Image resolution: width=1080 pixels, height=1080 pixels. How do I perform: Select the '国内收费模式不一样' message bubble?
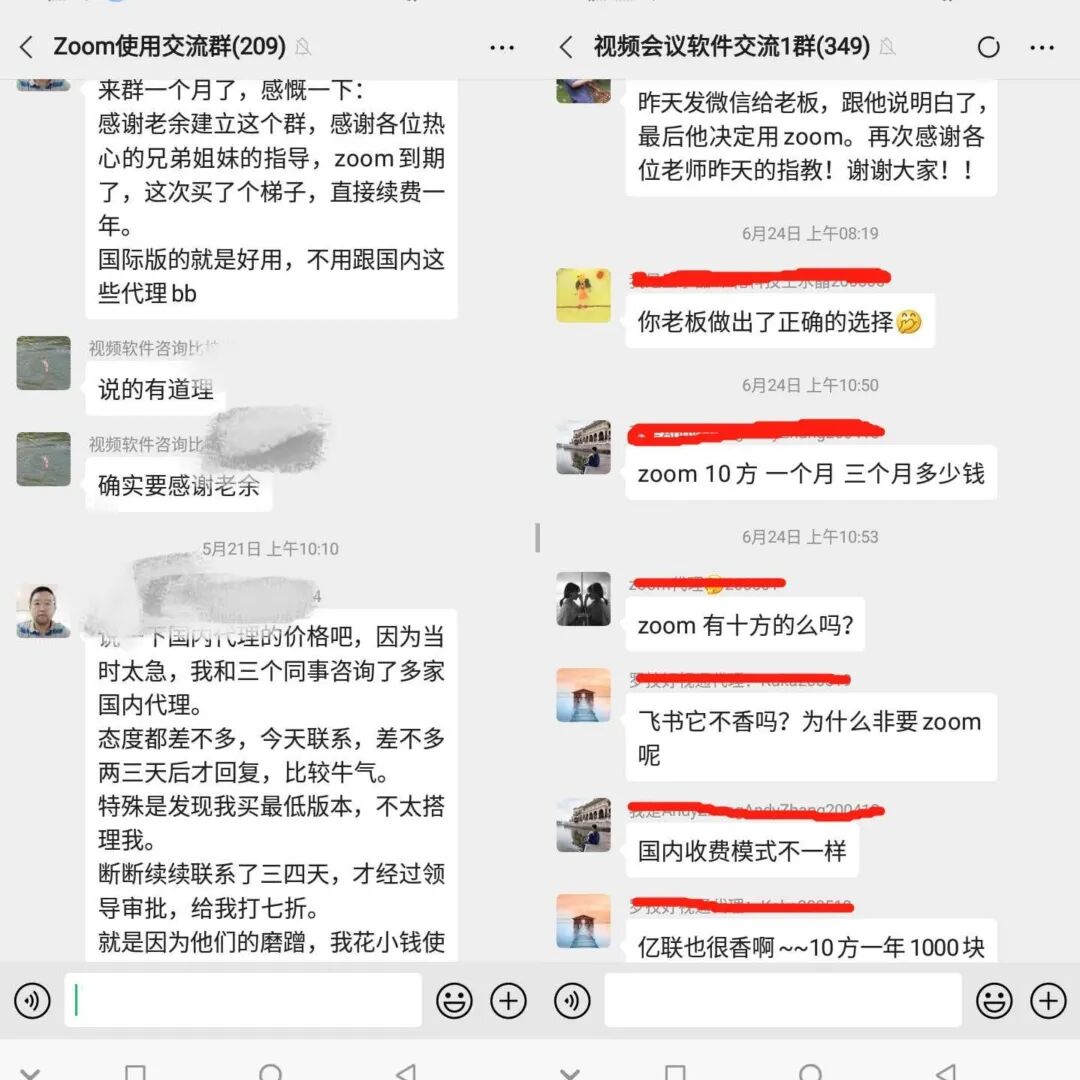coord(742,851)
